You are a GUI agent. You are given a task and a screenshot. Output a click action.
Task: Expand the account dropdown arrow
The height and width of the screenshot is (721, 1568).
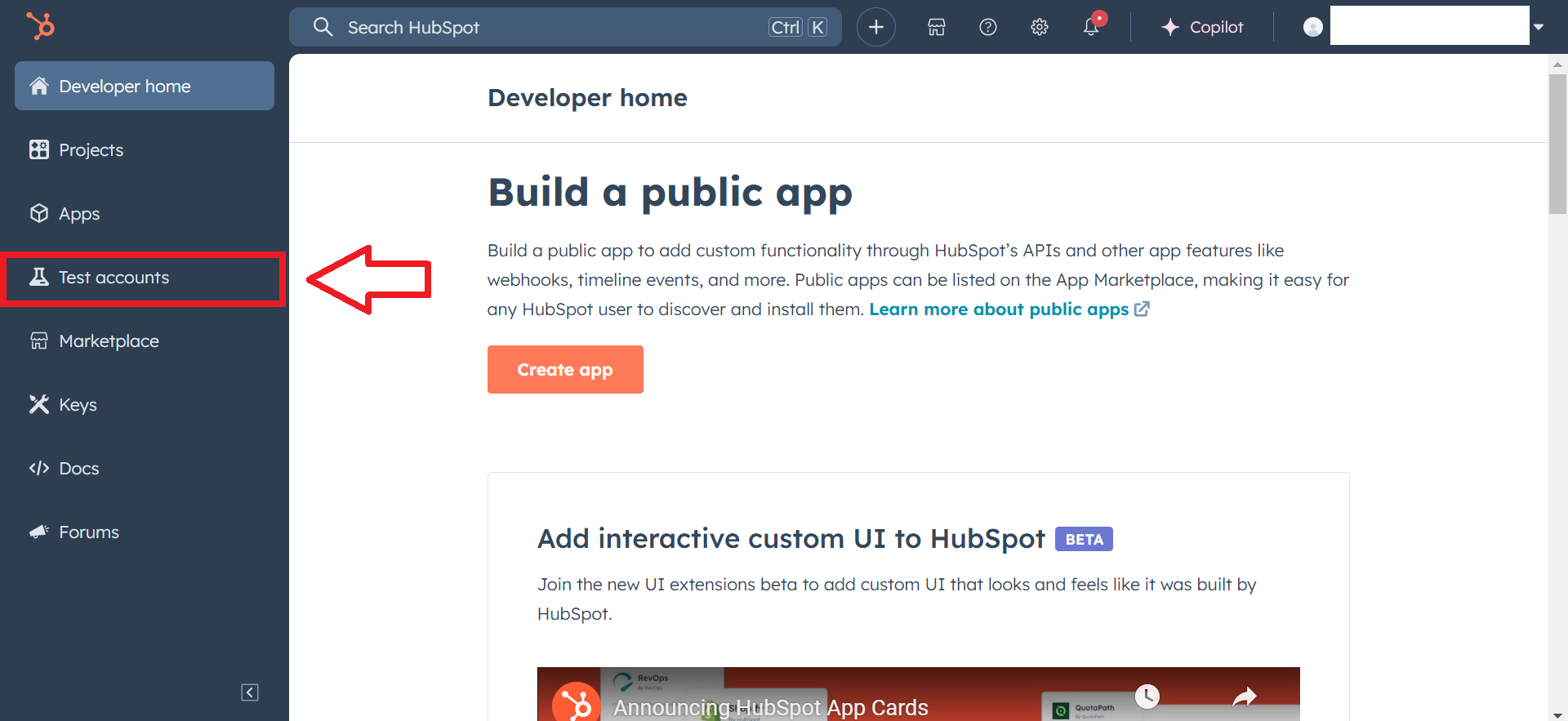[1539, 27]
